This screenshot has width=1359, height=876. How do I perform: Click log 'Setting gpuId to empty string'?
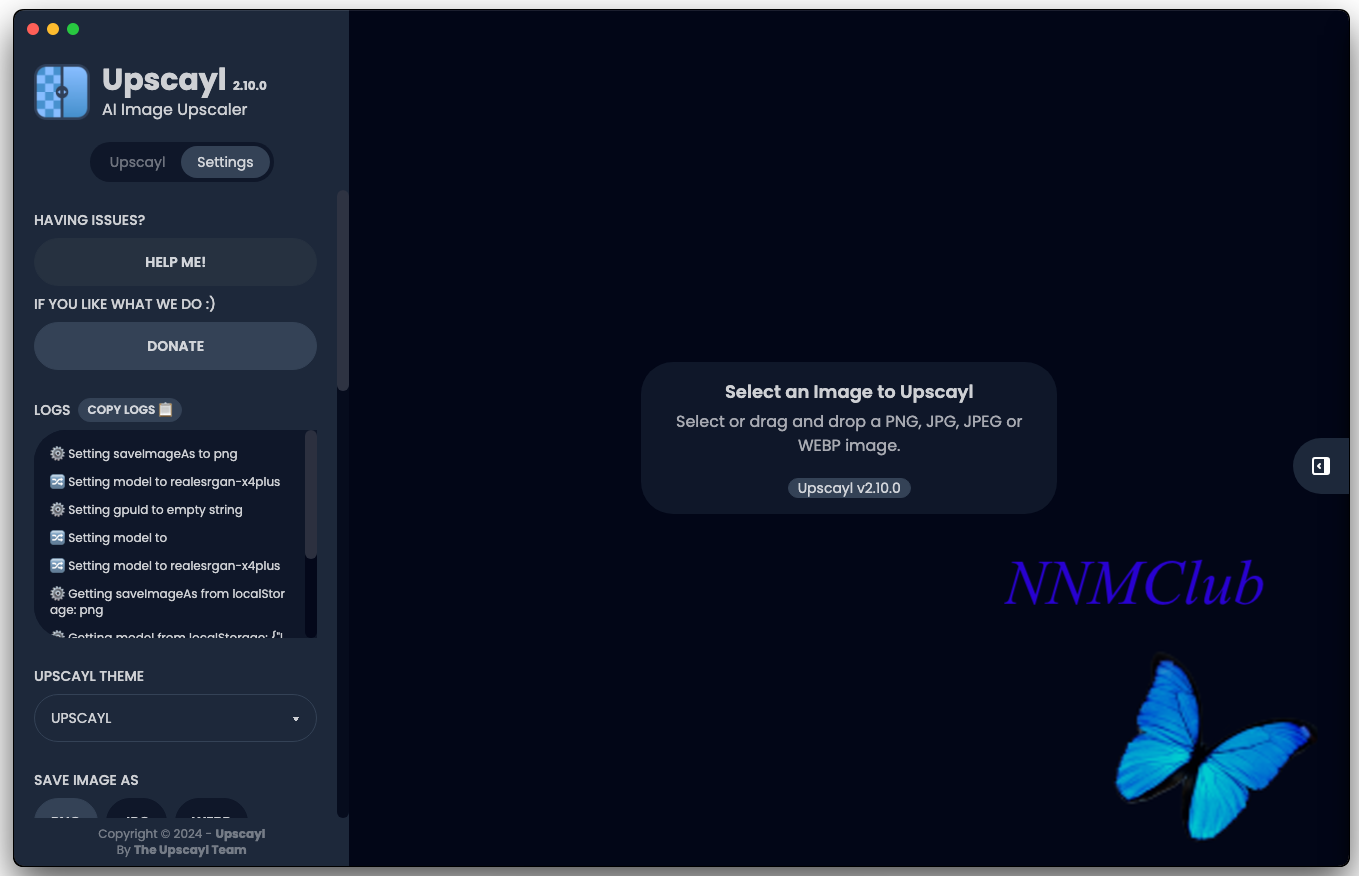(x=146, y=509)
